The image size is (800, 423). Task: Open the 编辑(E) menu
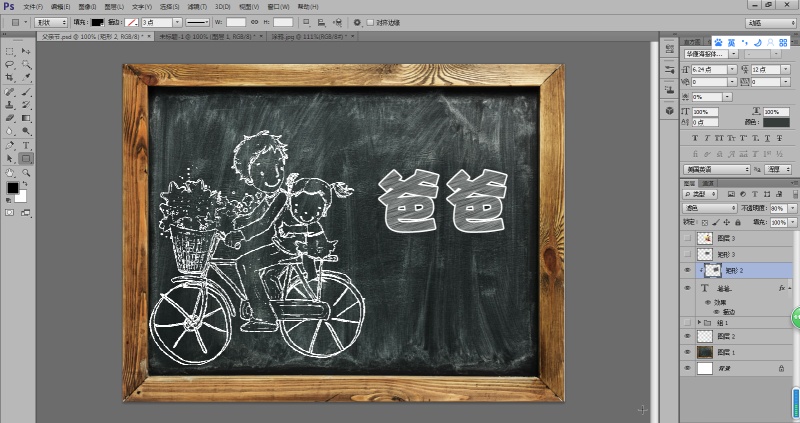(x=60, y=7)
